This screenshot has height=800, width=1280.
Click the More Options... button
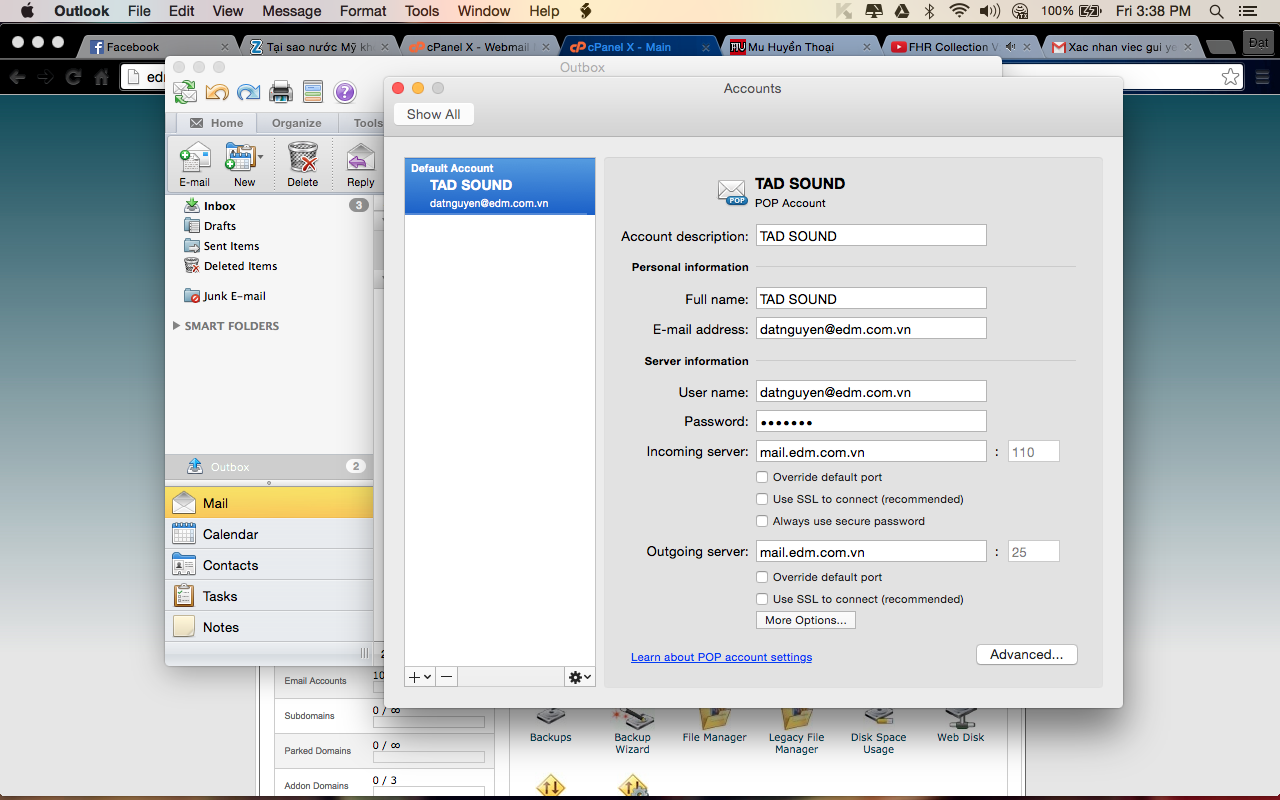805,620
